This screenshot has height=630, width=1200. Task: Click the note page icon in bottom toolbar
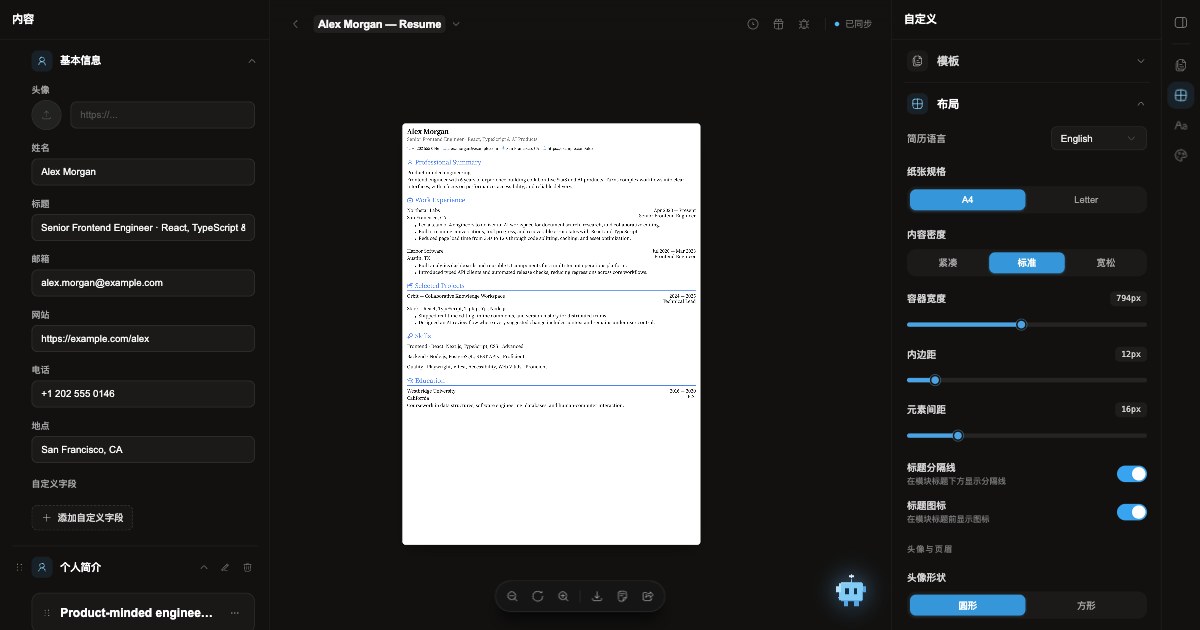(623, 596)
